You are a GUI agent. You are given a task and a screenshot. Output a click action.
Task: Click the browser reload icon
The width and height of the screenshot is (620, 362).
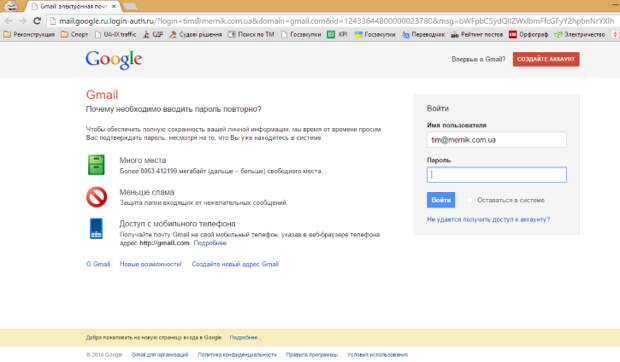pyautogui.click(x=37, y=21)
